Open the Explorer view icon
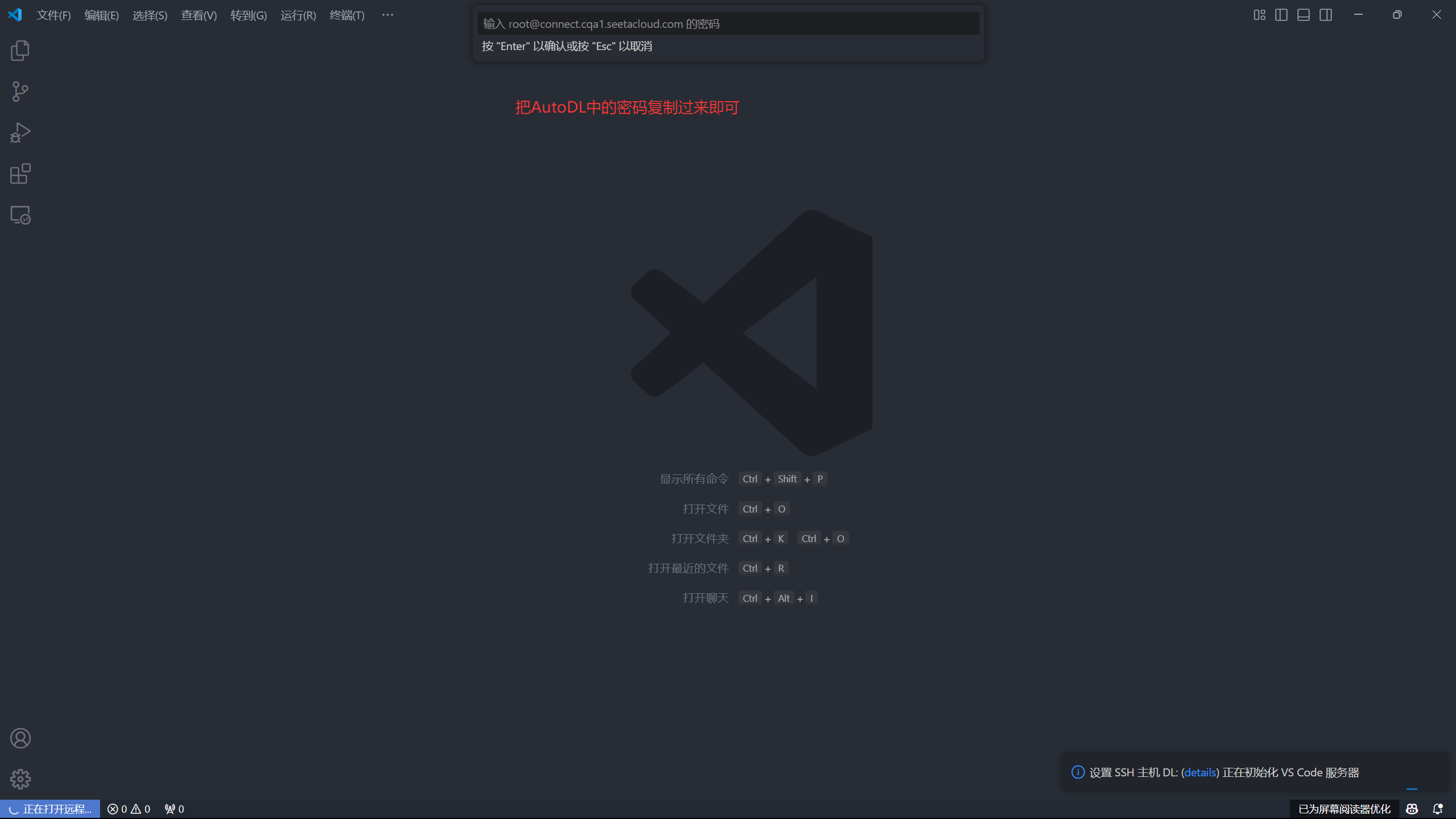The image size is (1456, 819). point(20,51)
